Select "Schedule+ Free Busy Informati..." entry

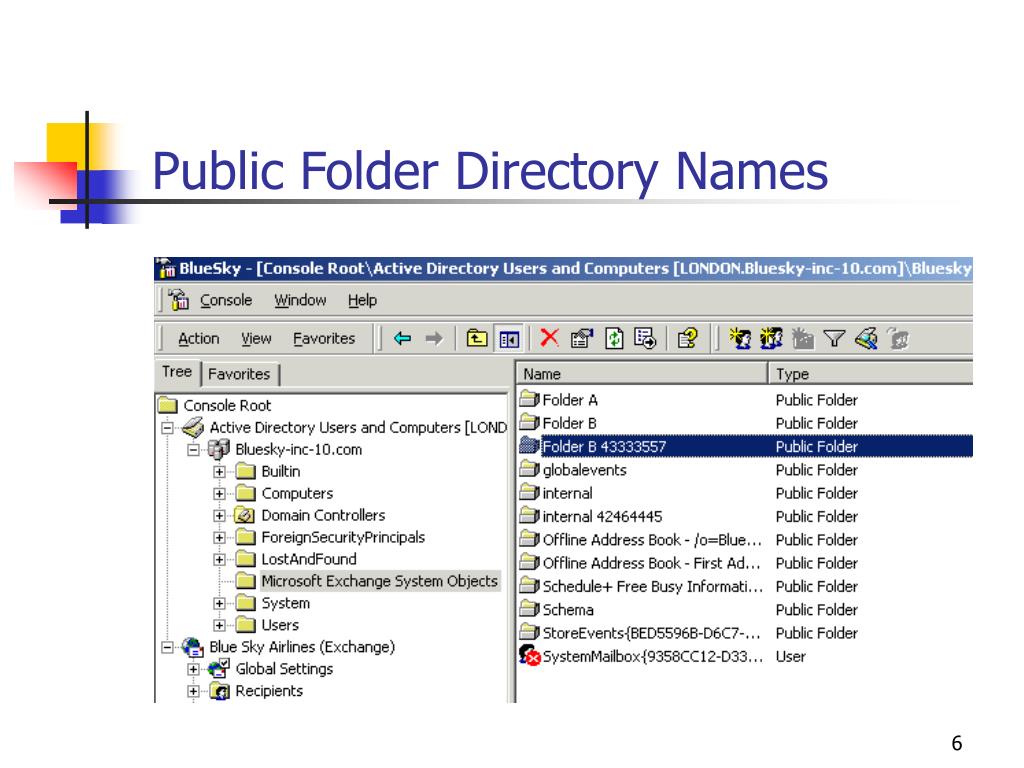[x=652, y=586]
